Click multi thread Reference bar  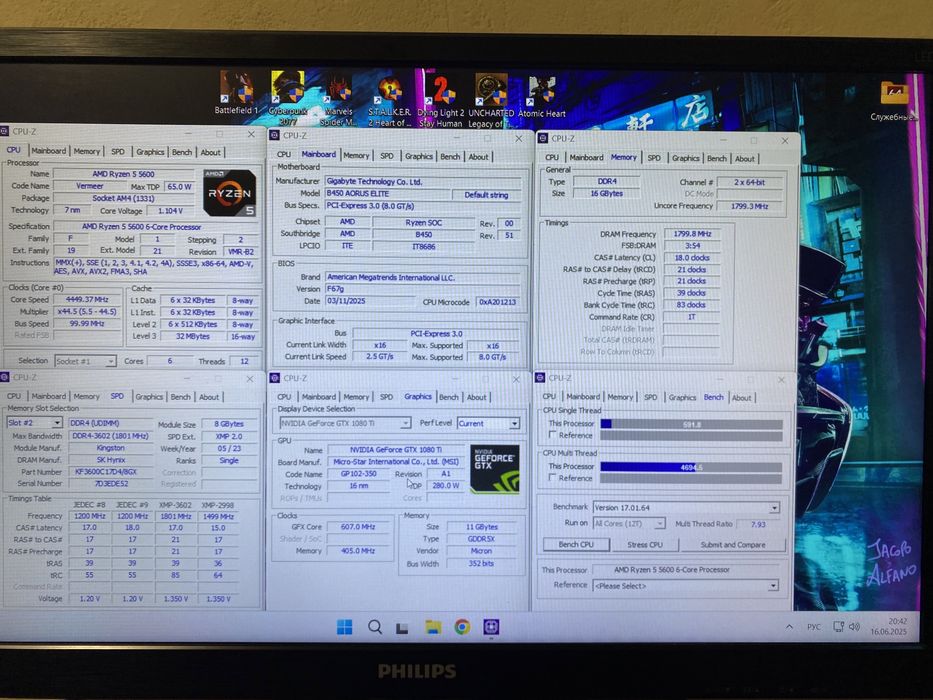[x=691, y=479]
